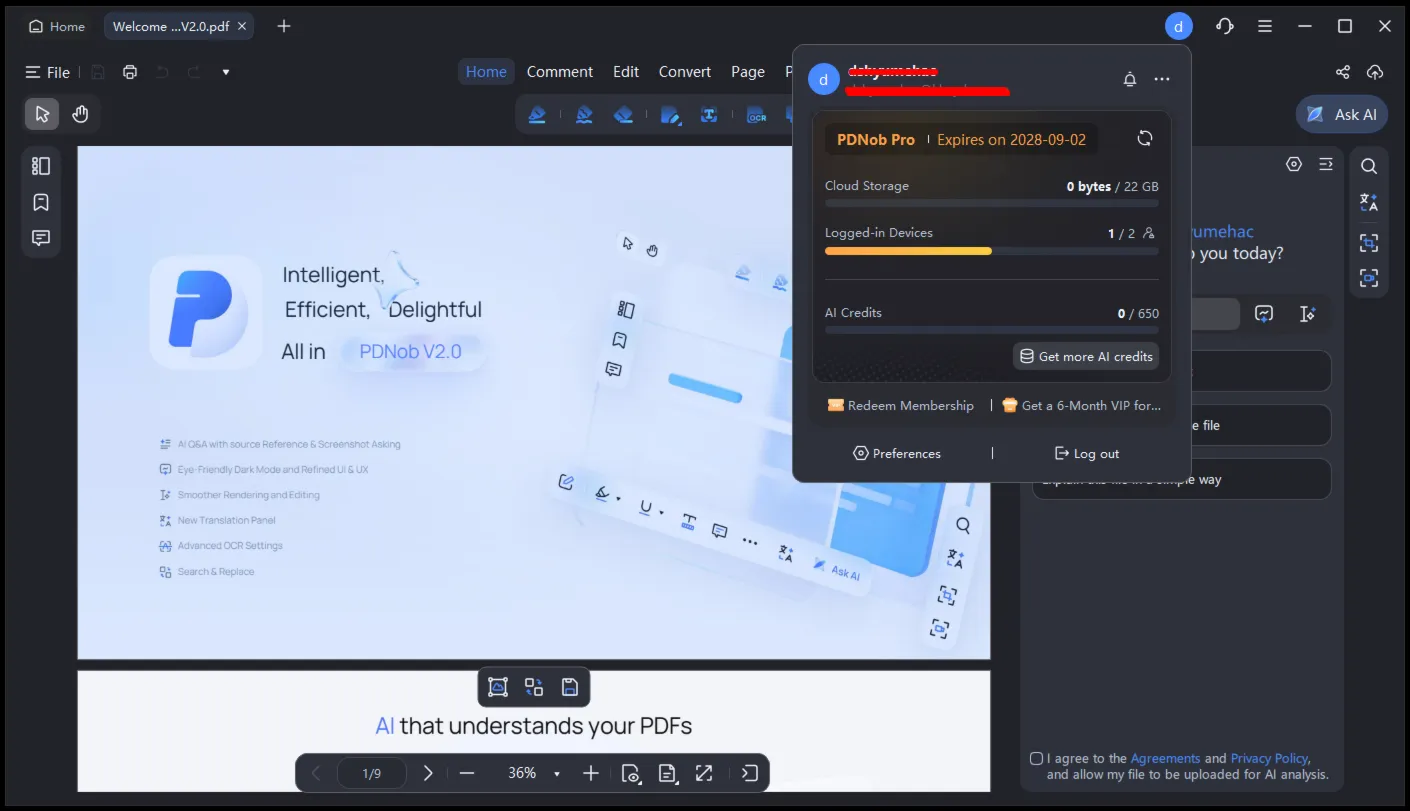Click the page number field 1/9
1410x811 pixels.
(x=372, y=773)
